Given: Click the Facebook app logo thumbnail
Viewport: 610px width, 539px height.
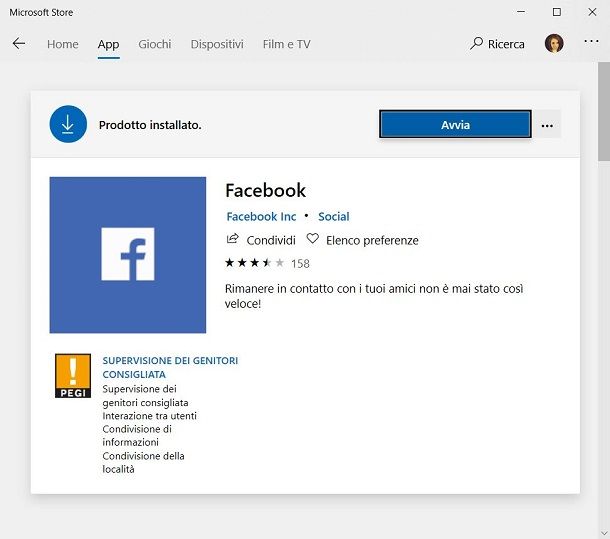Looking at the screenshot, I should click(x=128, y=255).
